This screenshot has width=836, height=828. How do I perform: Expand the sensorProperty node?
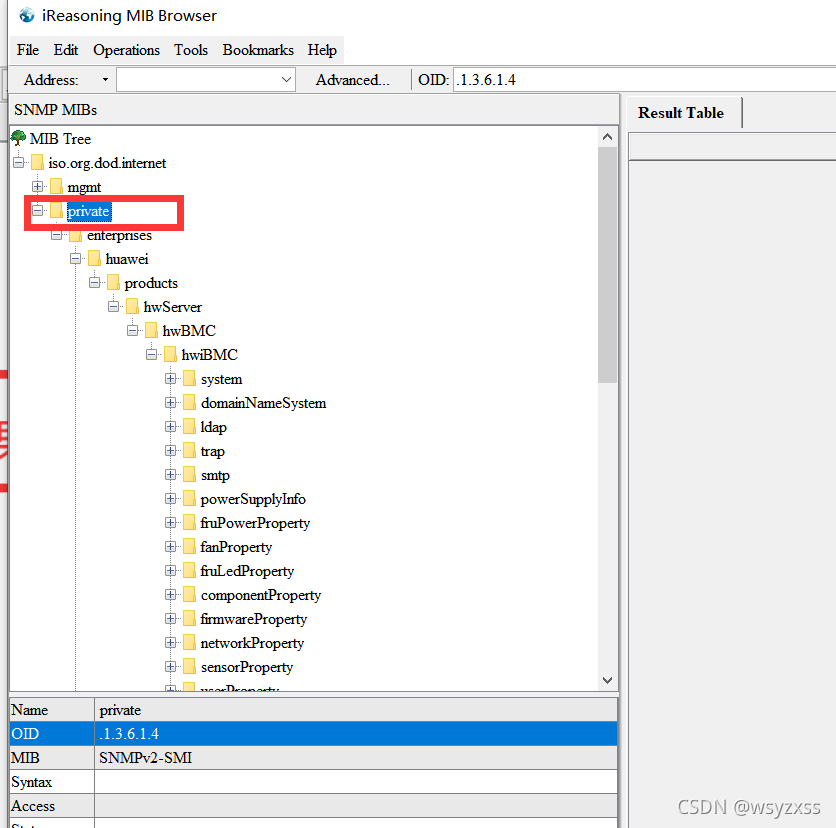coord(171,666)
